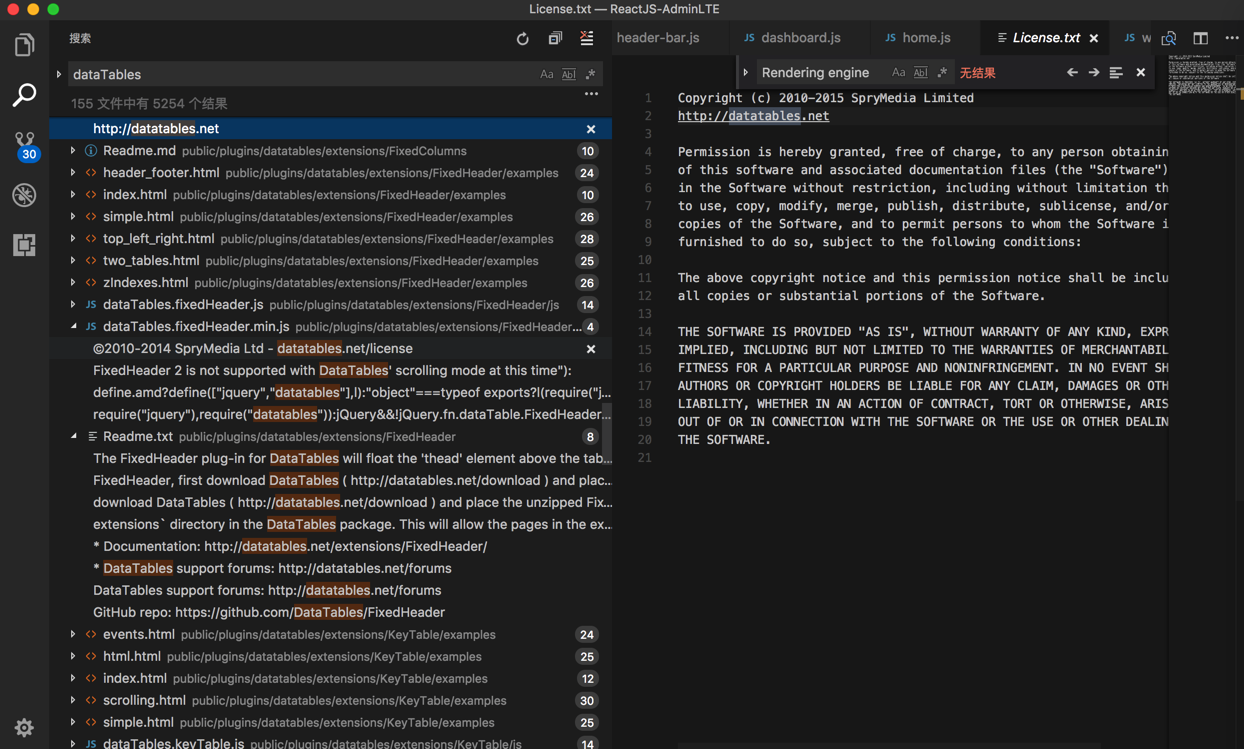Toggle regex option in find widget

(x=942, y=73)
